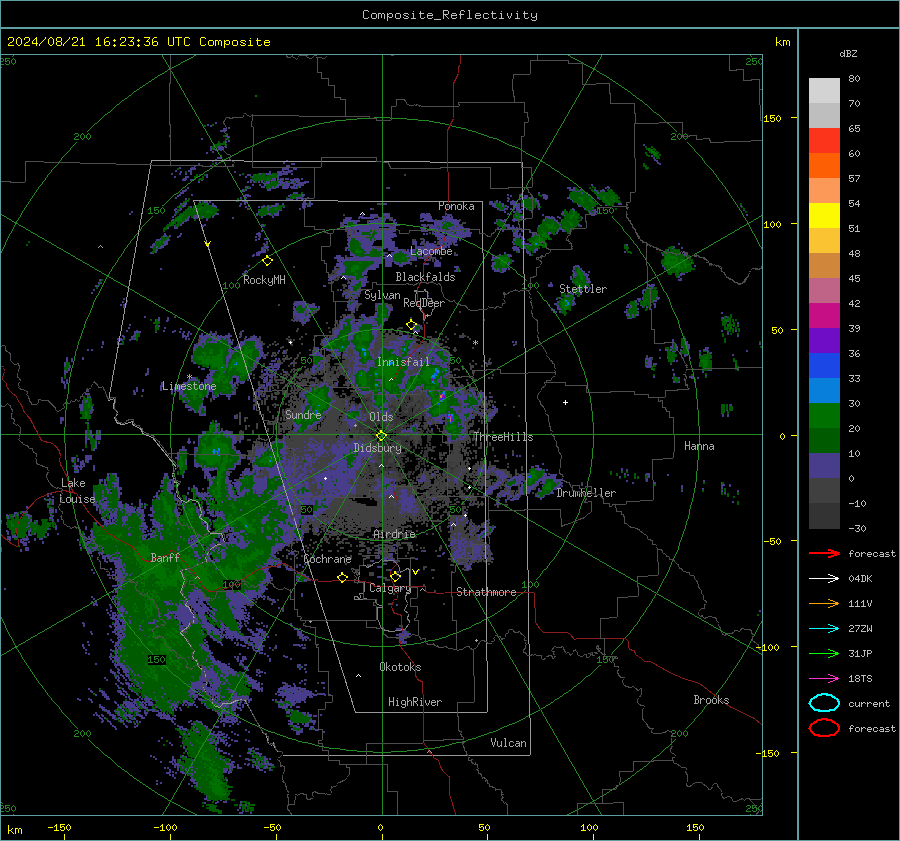Viewport: 900px width, 841px height.
Task: Pick the top light gray 80 dBZ swatch
Action: [824, 91]
